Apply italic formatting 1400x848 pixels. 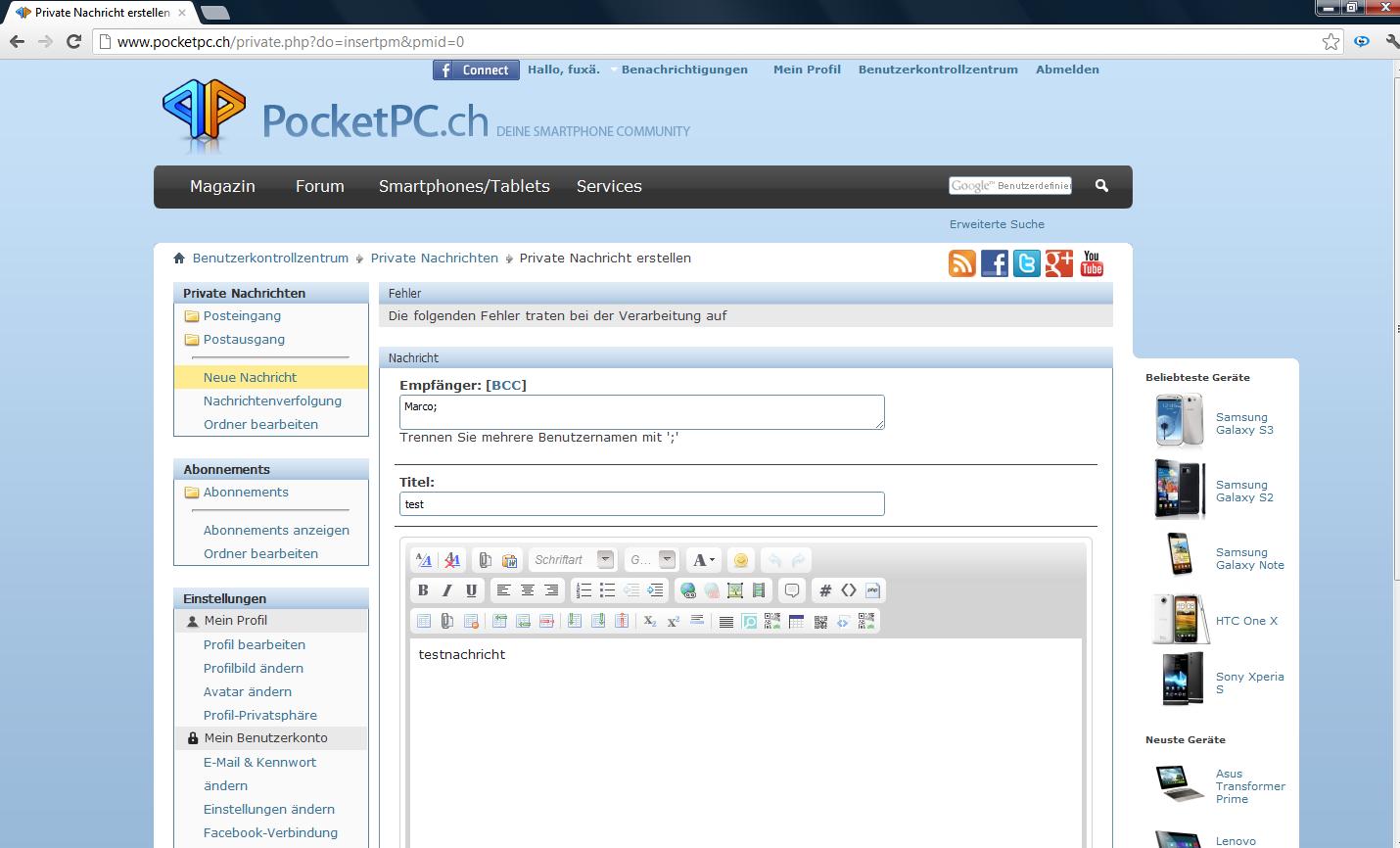pos(447,590)
